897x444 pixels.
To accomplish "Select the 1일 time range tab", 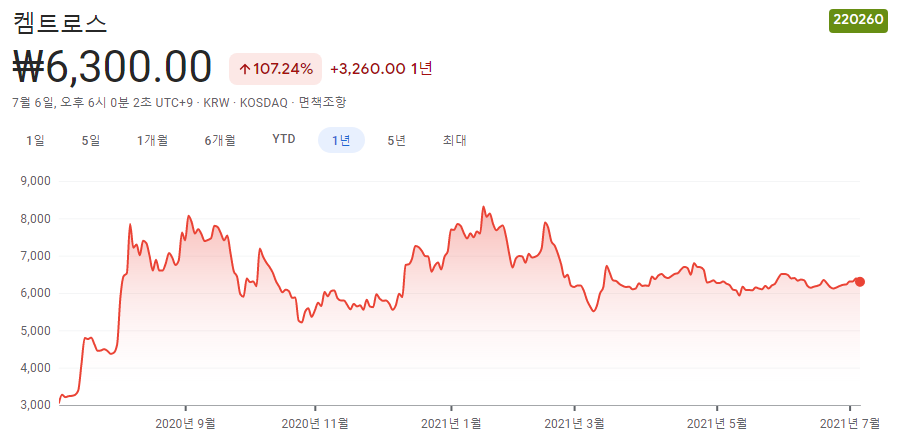I will pos(35,140).
